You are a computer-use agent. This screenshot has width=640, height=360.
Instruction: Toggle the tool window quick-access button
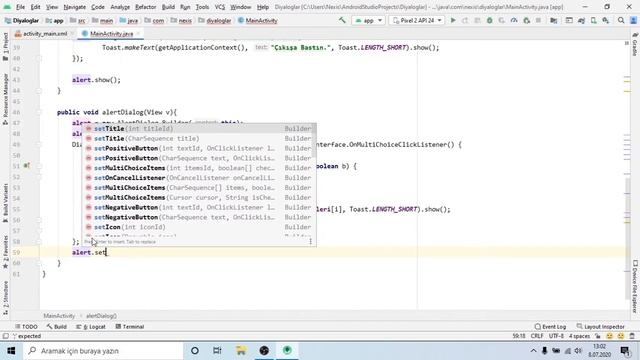(x=5, y=336)
